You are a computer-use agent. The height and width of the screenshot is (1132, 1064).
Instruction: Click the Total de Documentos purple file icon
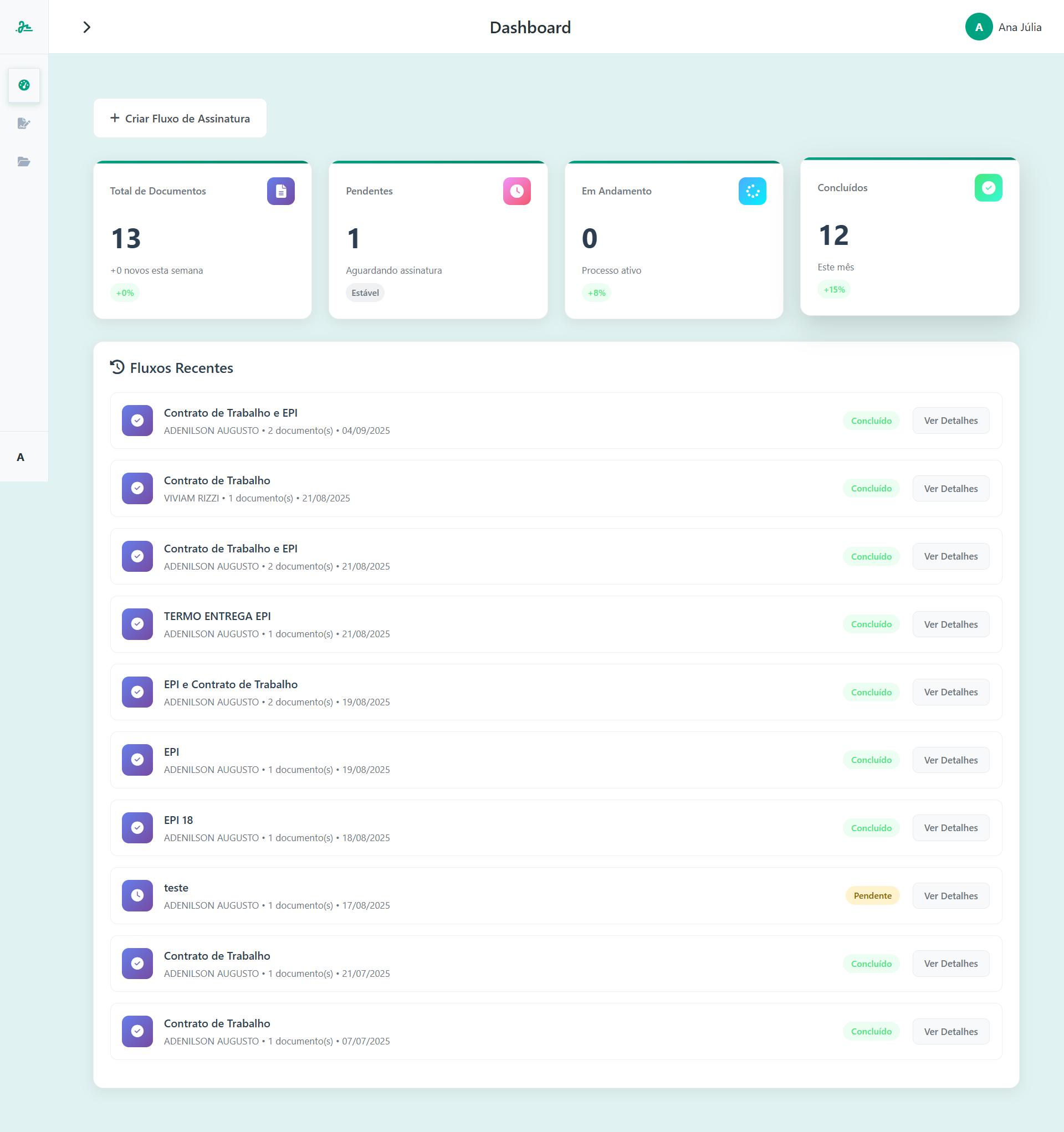coord(281,191)
